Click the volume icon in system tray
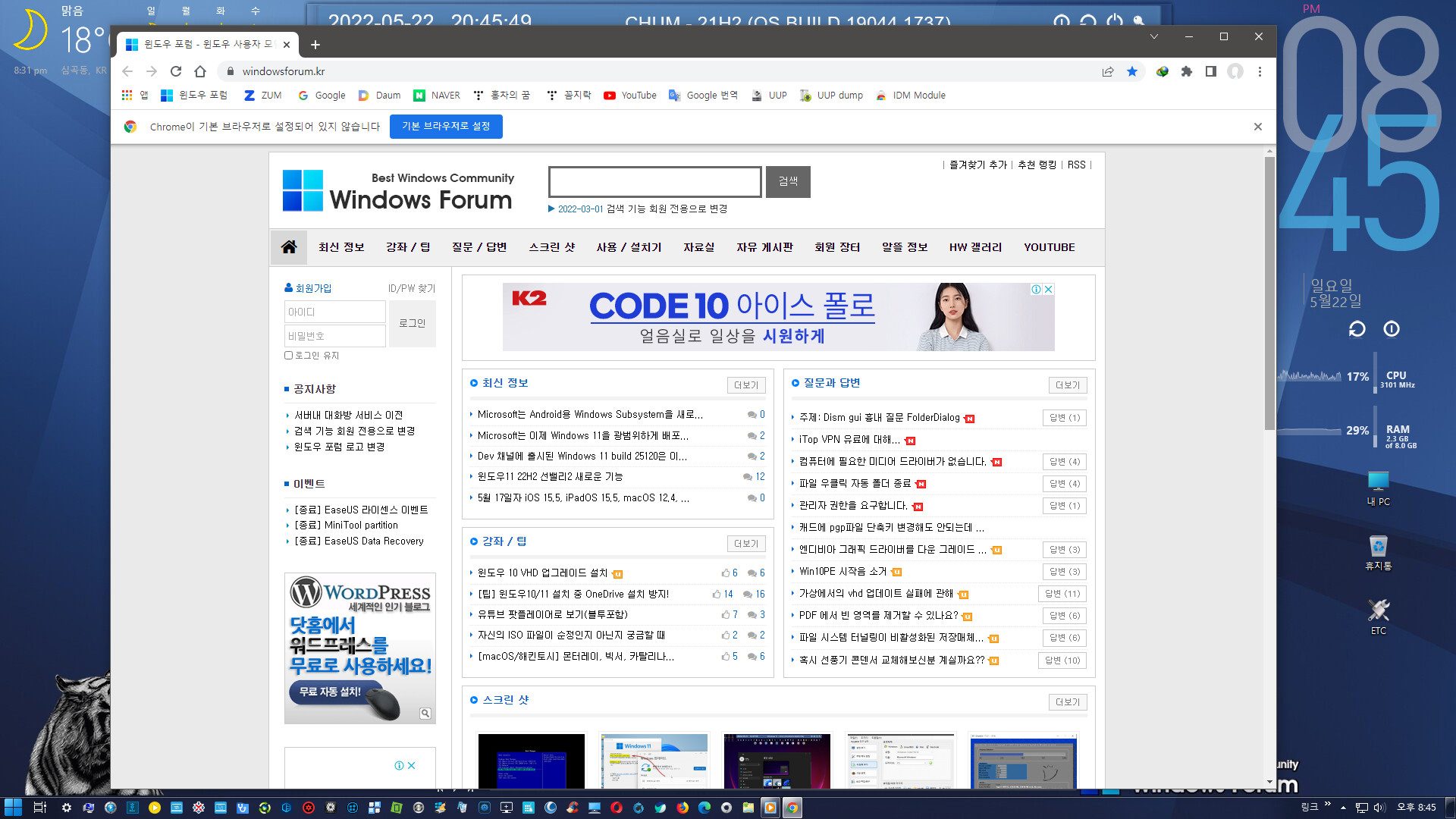Screen dimensions: 1456x819 pyautogui.click(x=1379, y=808)
